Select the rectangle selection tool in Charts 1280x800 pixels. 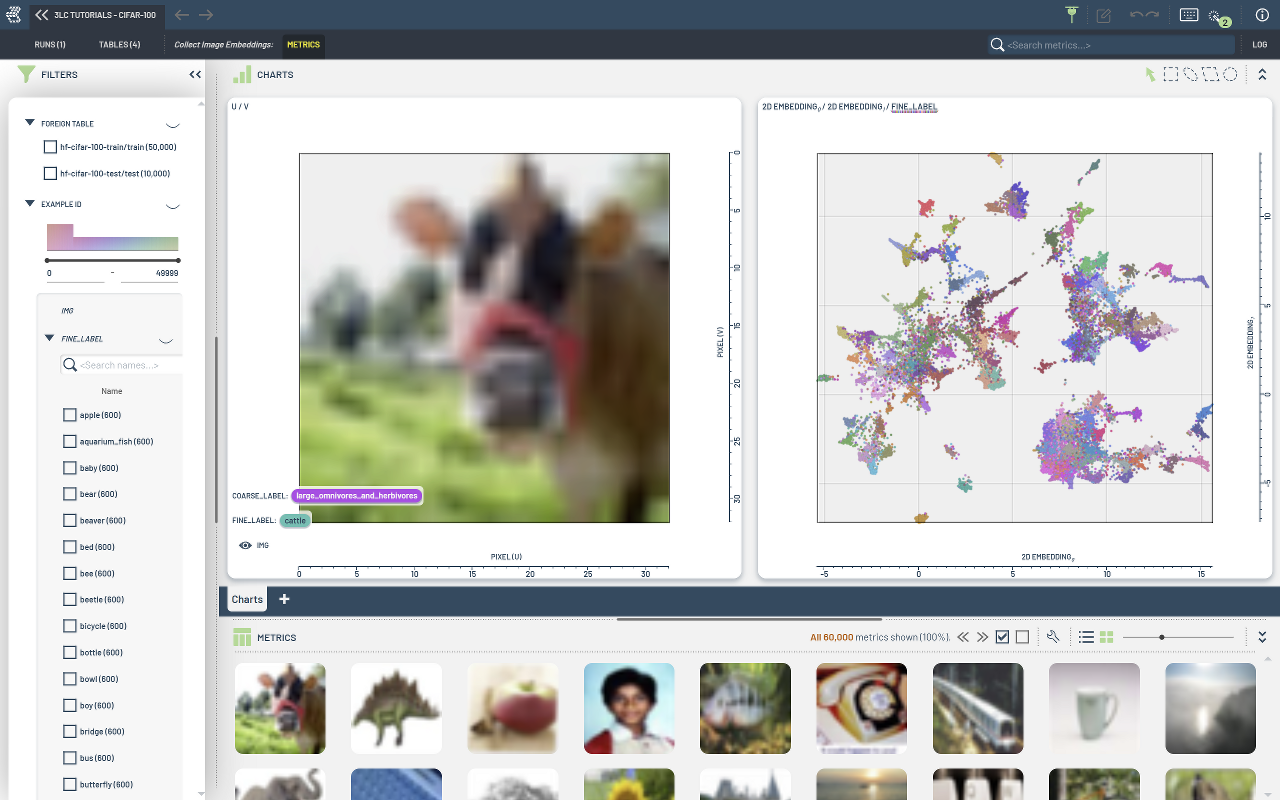(1170, 74)
